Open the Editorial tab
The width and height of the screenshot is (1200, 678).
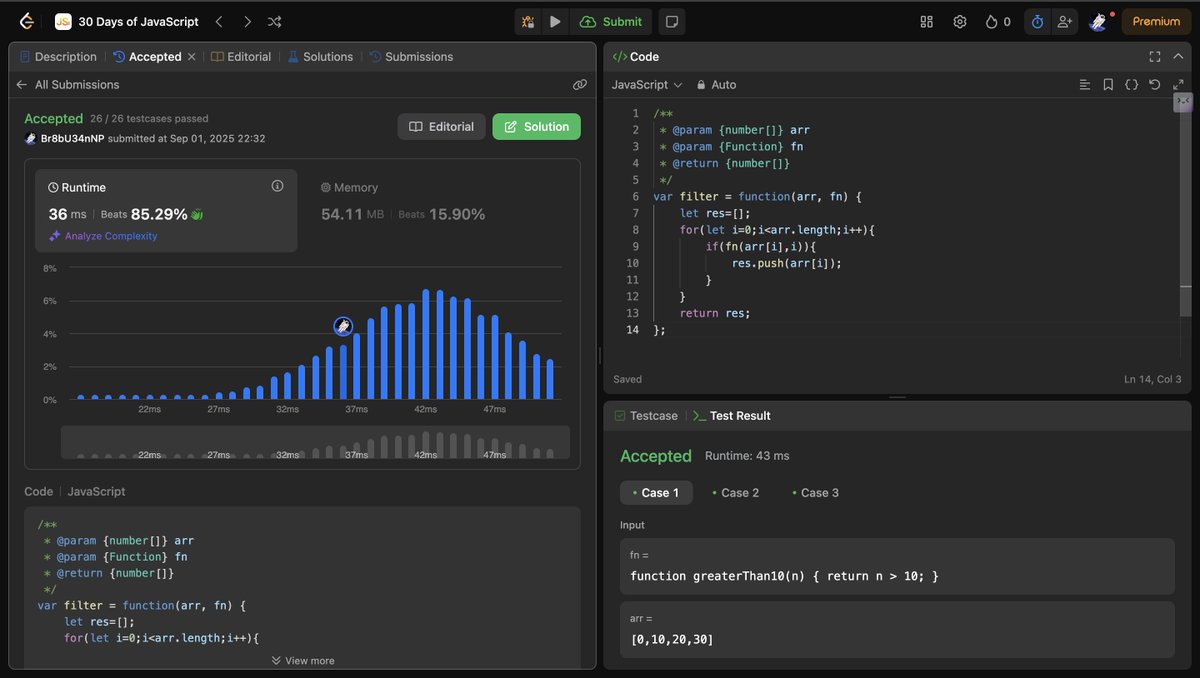241,57
